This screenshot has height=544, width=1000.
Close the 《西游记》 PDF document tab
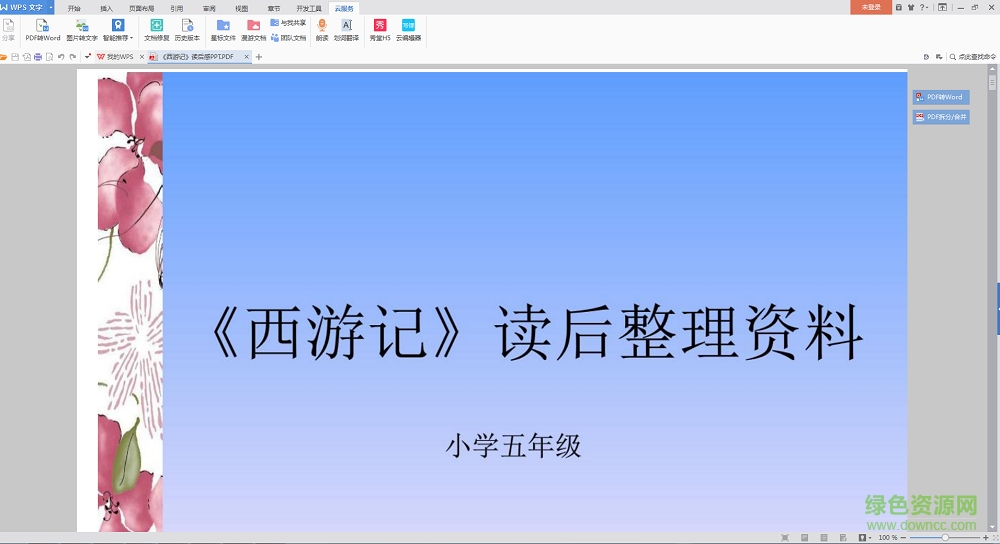click(x=246, y=57)
